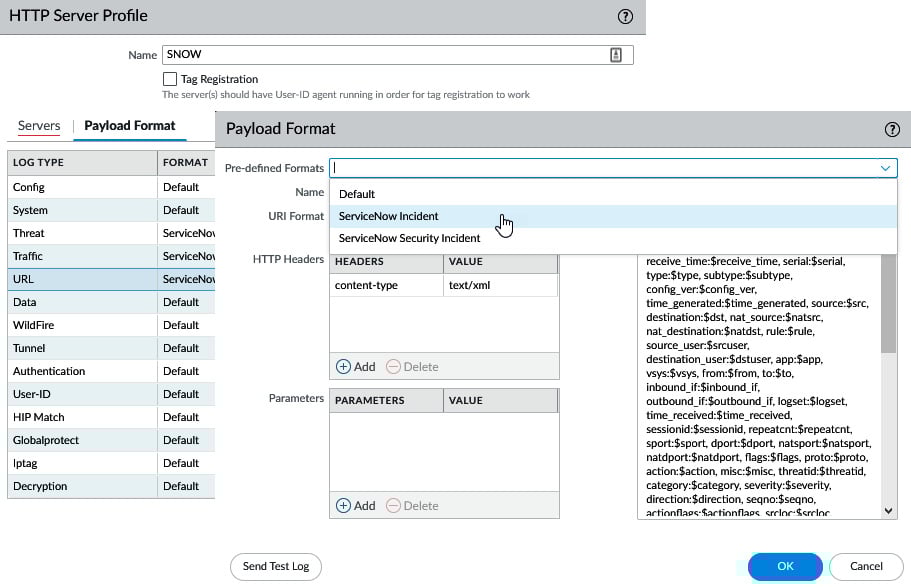Select the WildFire log type row

pyautogui.click(x=111, y=325)
